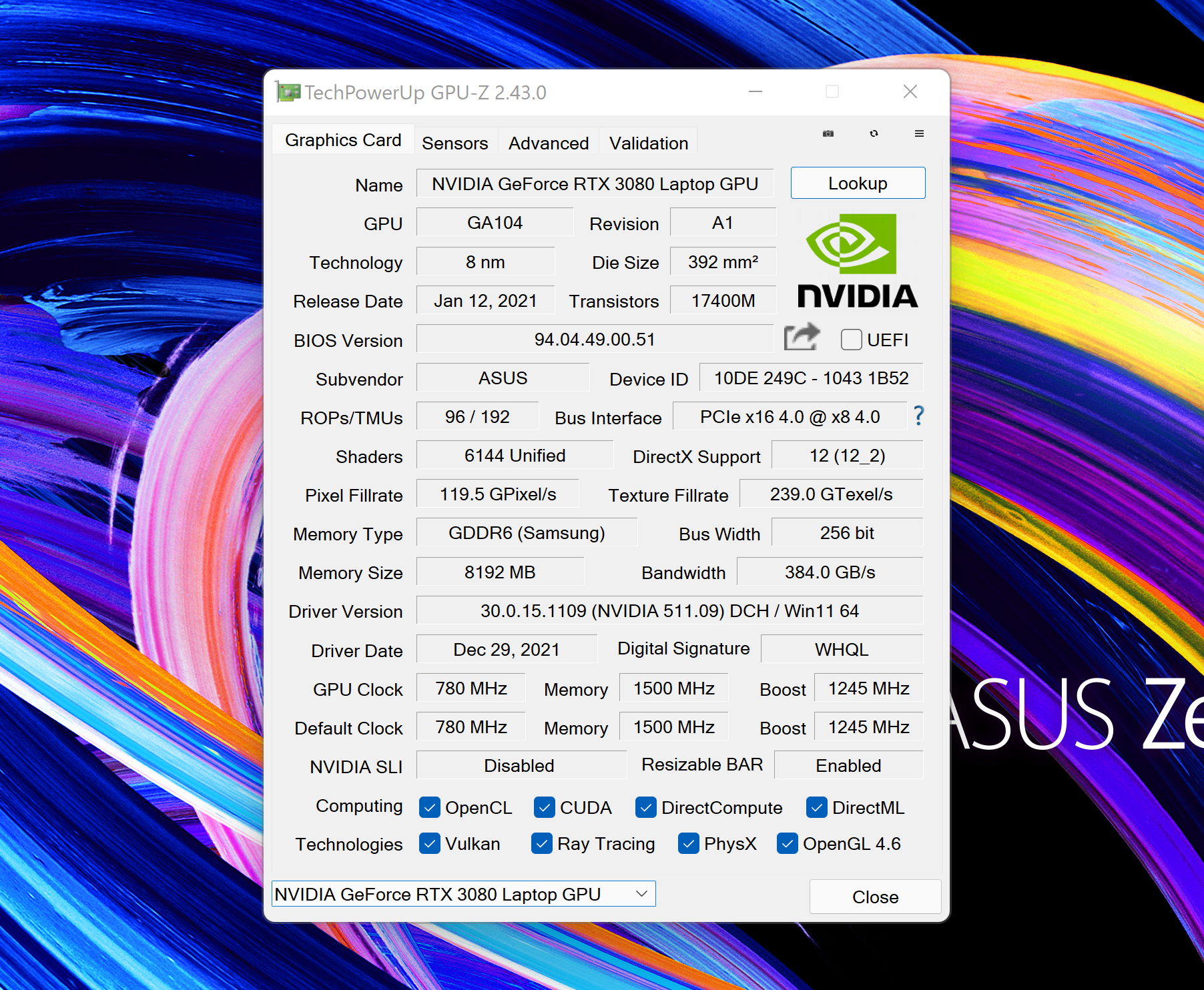Click the Driver Date value Dec 29, 2021
1204x990 pixels.
507,649
